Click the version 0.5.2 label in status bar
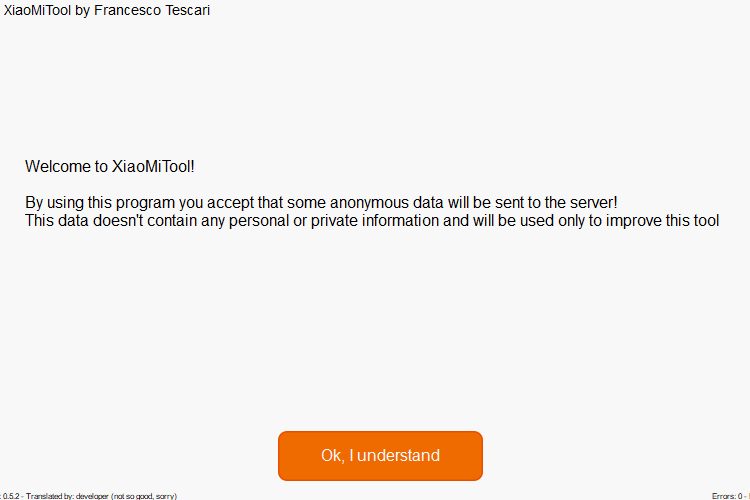The width and height of the screenshot is (750, 500). tap(11, 496)
